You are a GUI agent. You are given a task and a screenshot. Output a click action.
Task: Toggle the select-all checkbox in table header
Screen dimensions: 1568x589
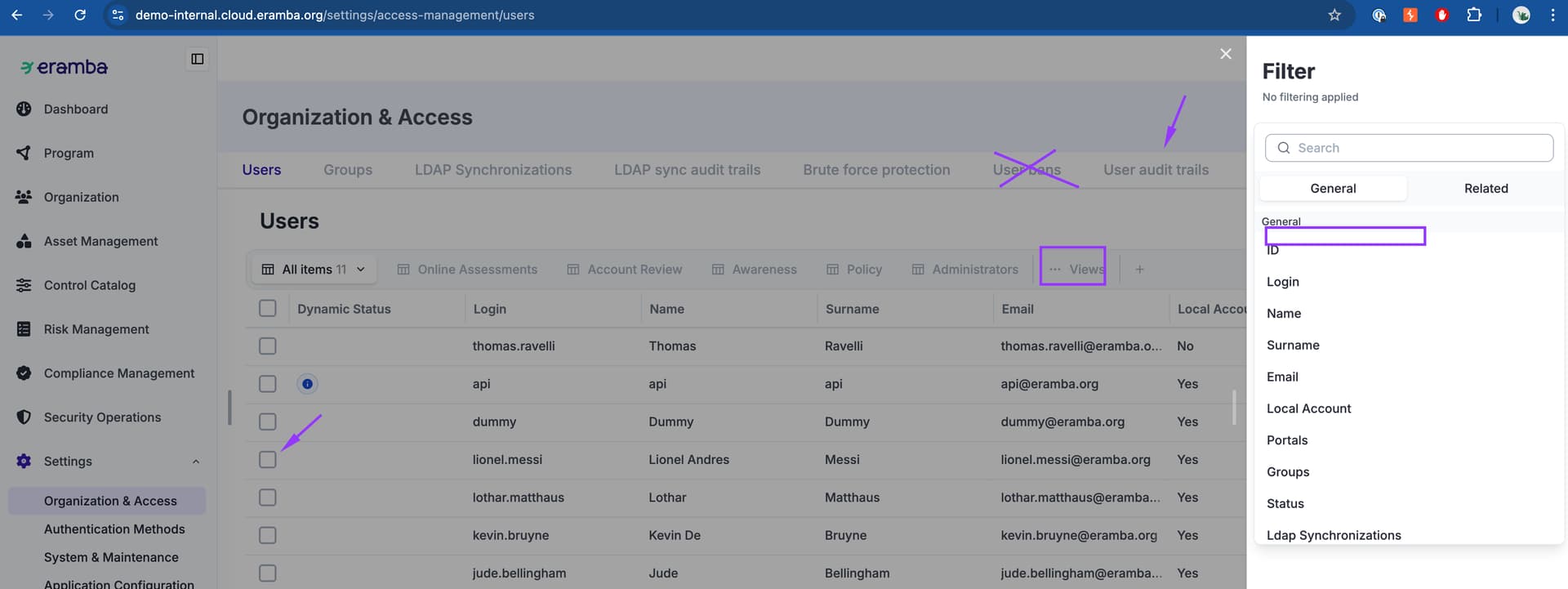pos(268,309)
